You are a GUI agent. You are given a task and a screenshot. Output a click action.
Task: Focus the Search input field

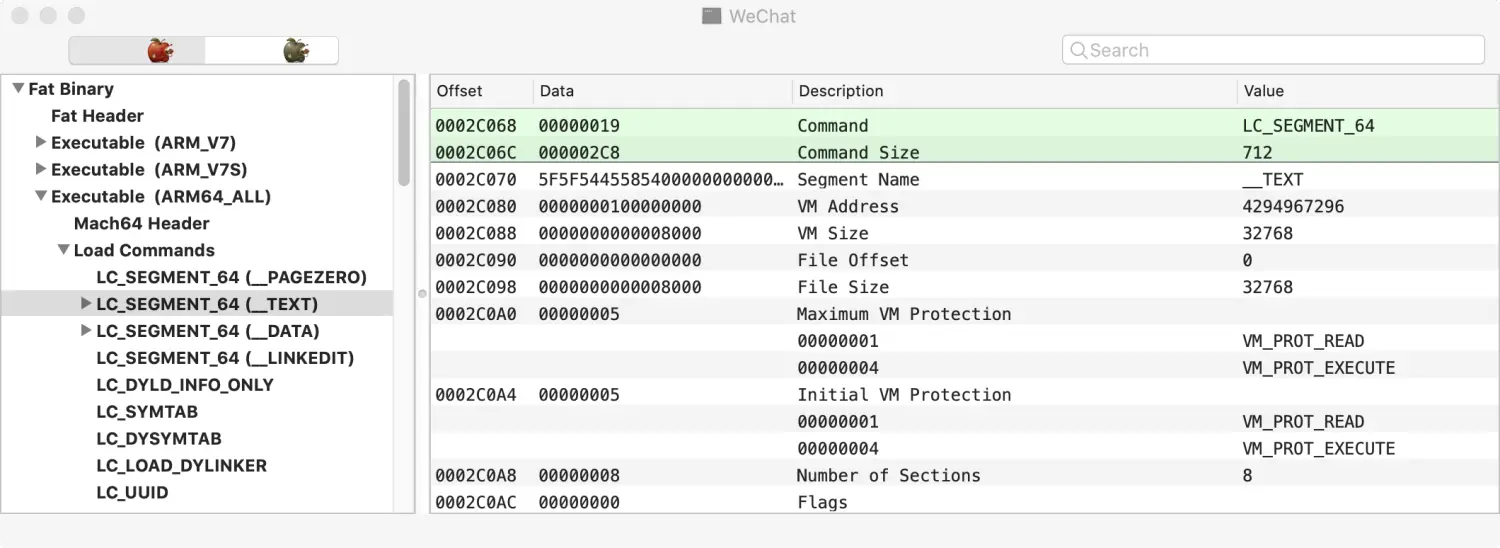[x=1280, y=50]
